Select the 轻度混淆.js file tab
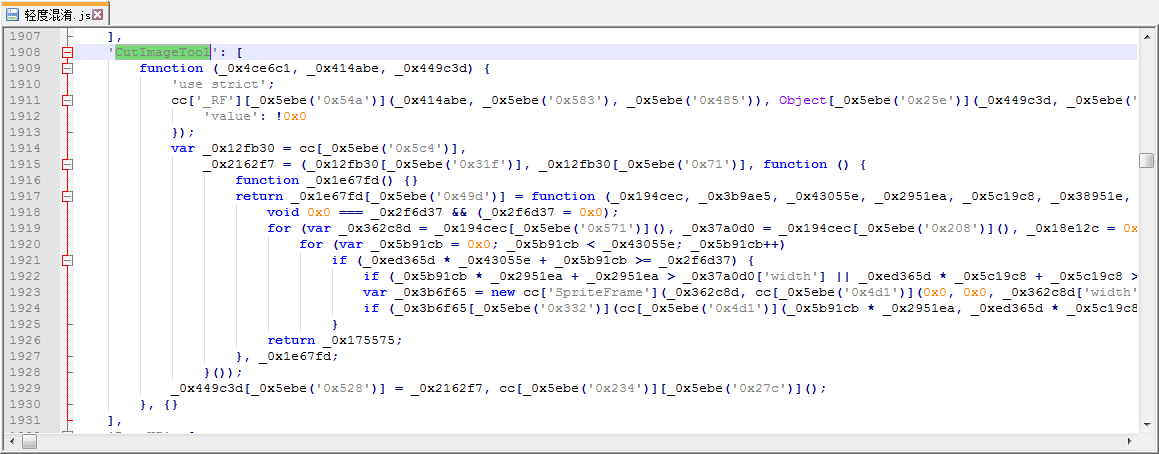 pos(55,13)
